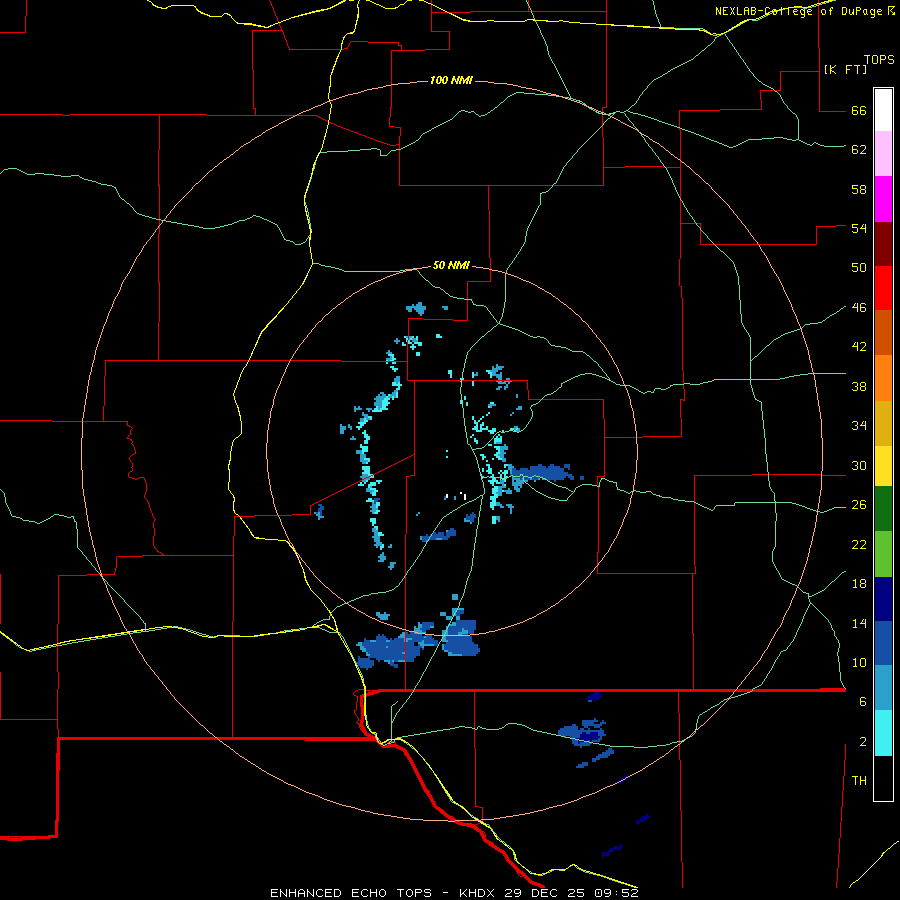Image resolution: width=900 pixels, height=900 pixels.
Task: Click the dark orange swatch between 46 and 42
Action: pyautogui.click(x=883, y=333)
